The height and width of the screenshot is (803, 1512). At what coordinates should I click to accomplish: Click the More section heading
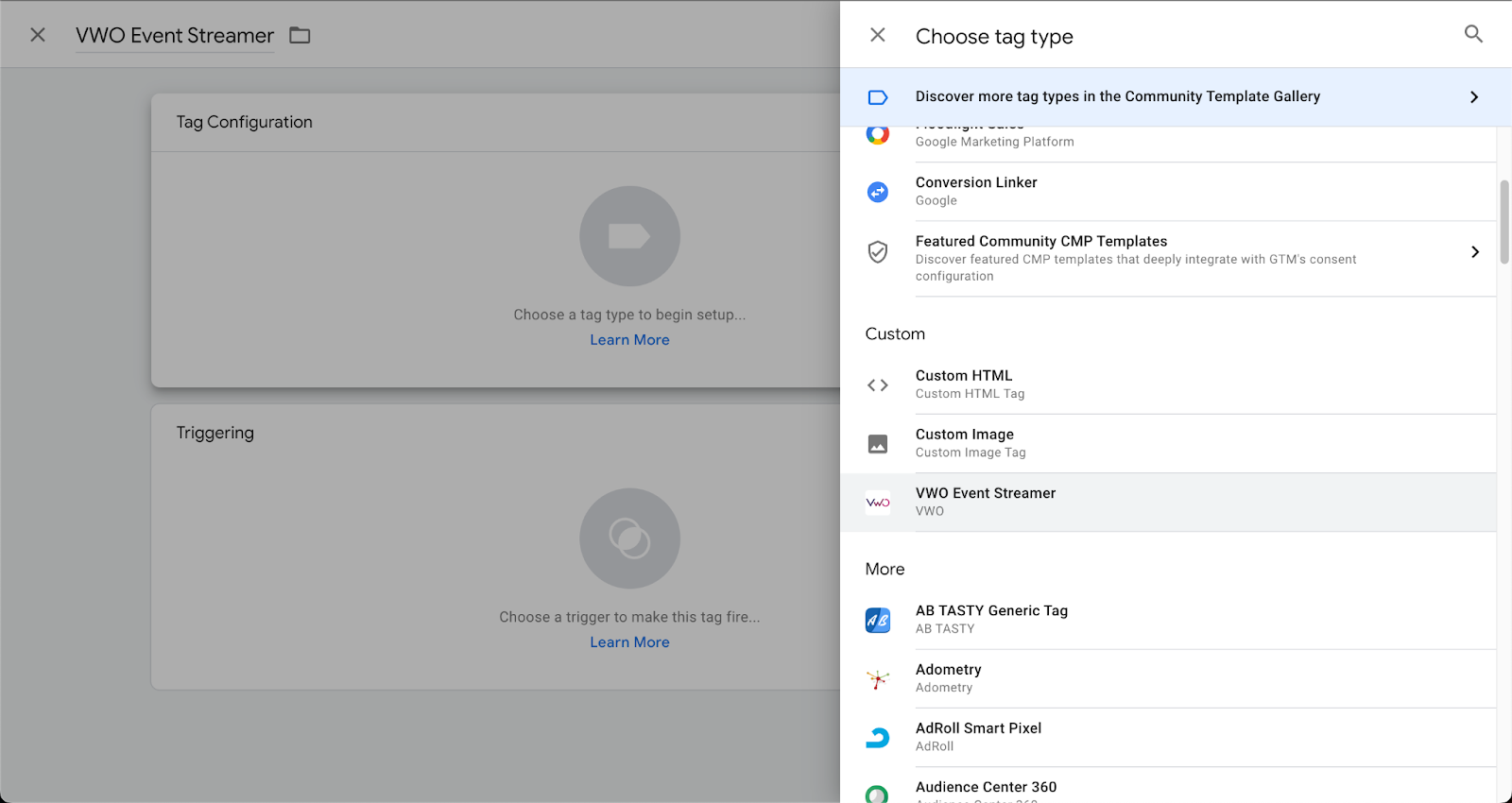(885, 569)
